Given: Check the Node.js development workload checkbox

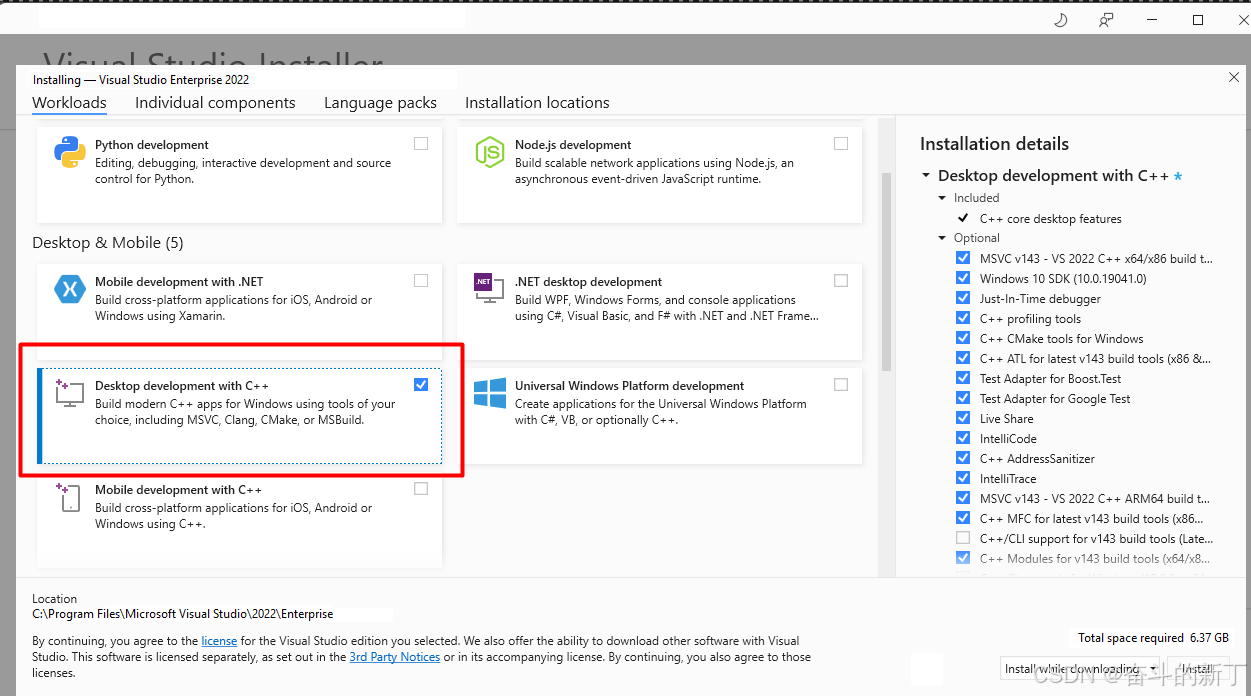Looking at the screenshot, I should 841,144.
